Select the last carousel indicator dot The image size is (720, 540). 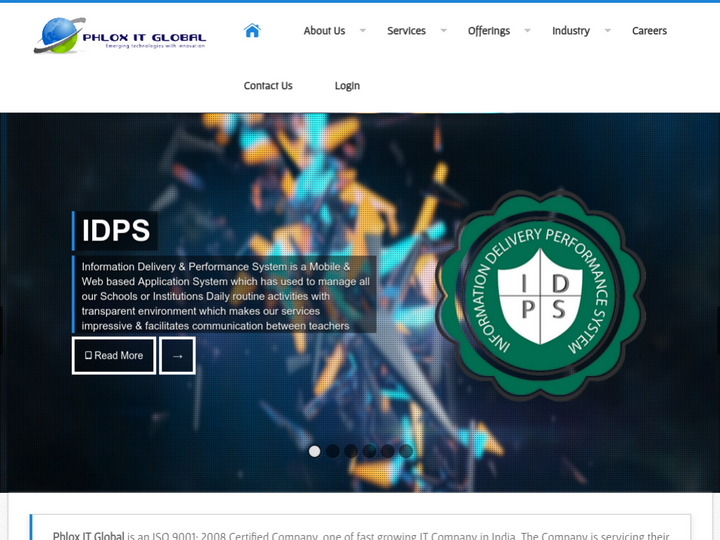(x=406, y=451)
